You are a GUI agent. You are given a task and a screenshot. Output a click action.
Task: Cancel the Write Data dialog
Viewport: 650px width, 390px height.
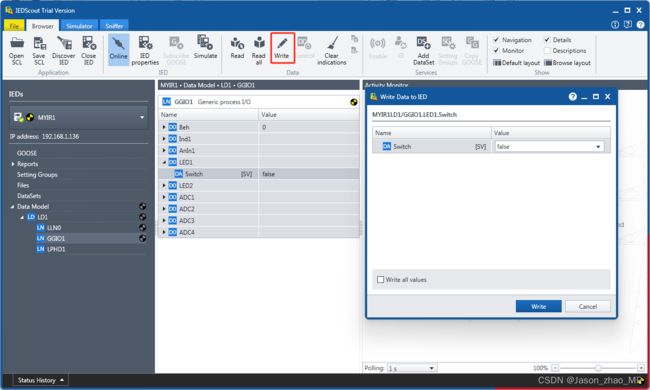pos(588,306)
